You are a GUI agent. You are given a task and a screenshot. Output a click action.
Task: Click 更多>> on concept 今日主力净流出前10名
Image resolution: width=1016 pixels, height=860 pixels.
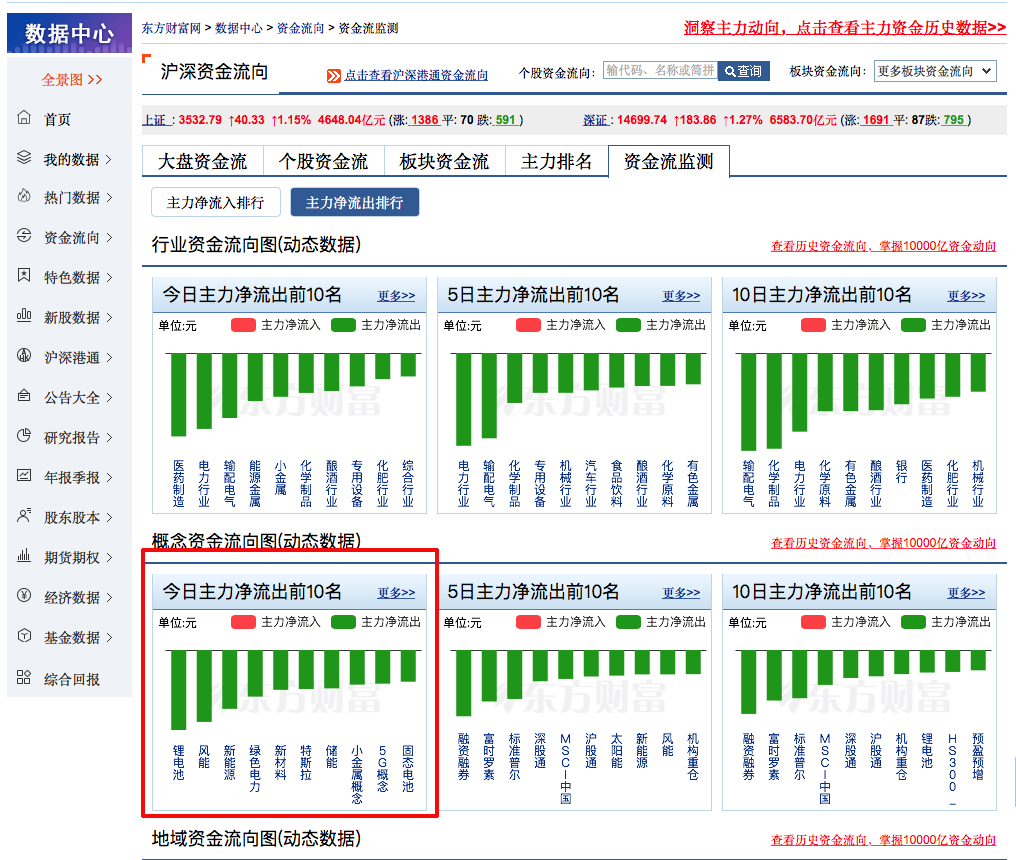click(x=396, y=593)
